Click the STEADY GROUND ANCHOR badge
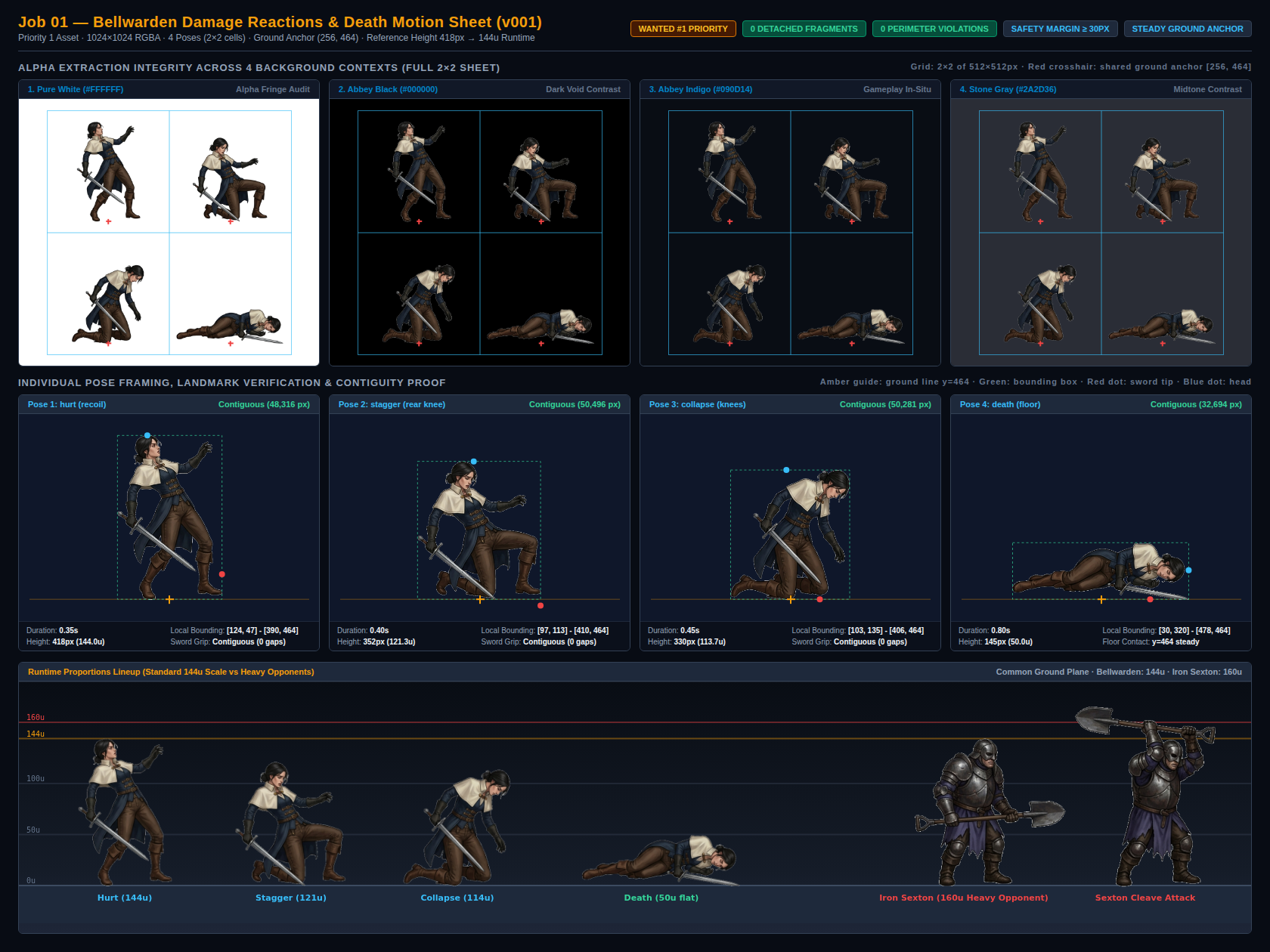The height and width of the screenshot is (952, 1270). [x=1187, y=29]
